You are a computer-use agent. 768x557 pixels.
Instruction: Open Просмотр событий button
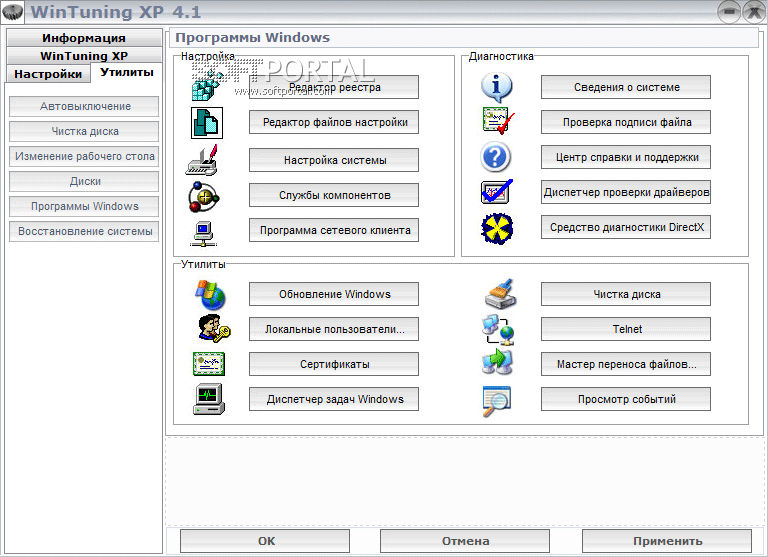point(626,399)
